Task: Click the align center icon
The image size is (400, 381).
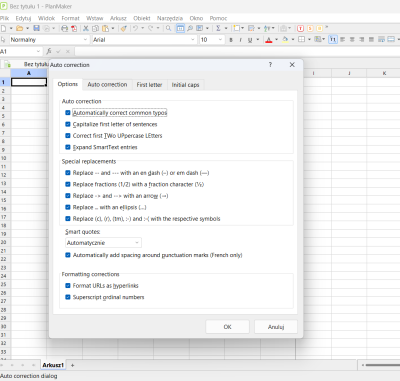Action: [352, 40]
